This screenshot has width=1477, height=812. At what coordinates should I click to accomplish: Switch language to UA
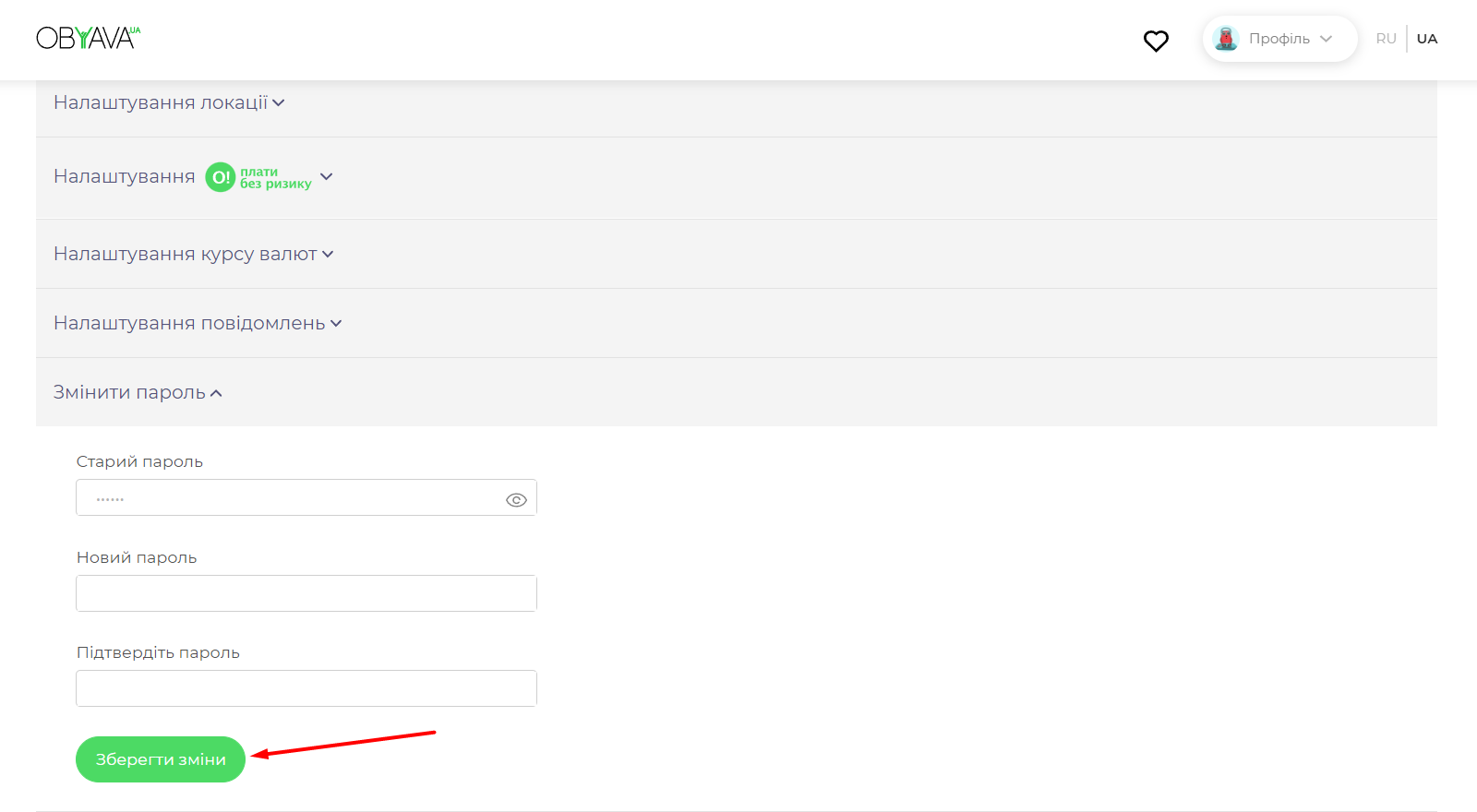pos(1427,39)
